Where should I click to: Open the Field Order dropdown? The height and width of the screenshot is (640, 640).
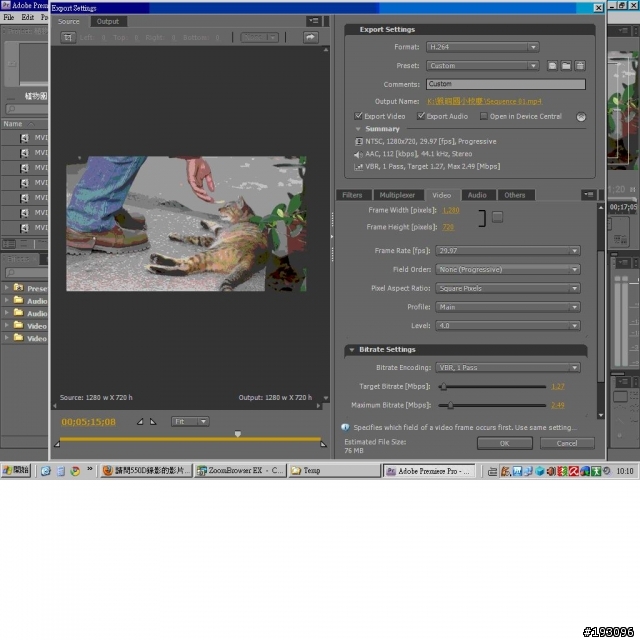click(x=508, y=269)
